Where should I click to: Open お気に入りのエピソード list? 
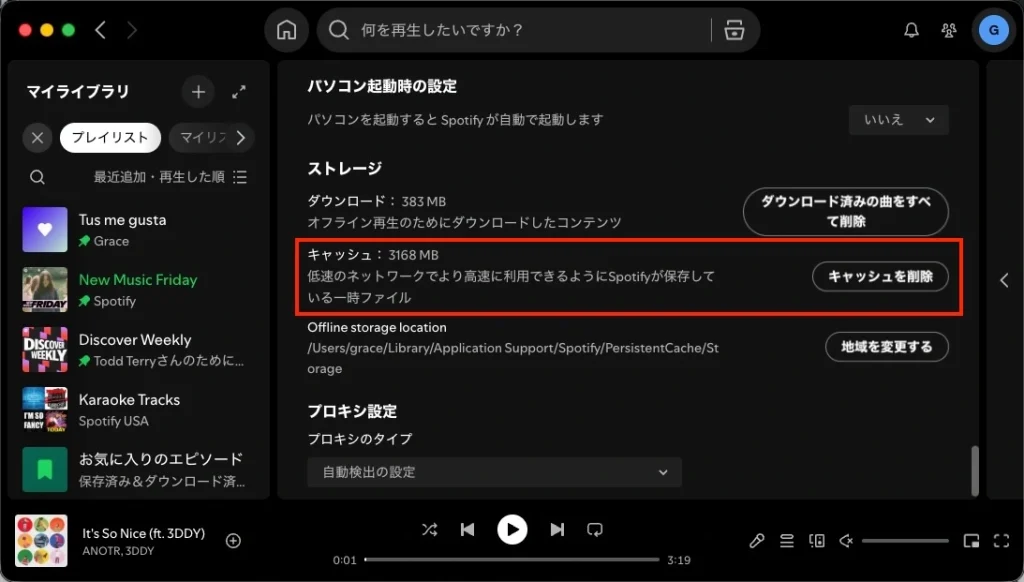point(137,470)
